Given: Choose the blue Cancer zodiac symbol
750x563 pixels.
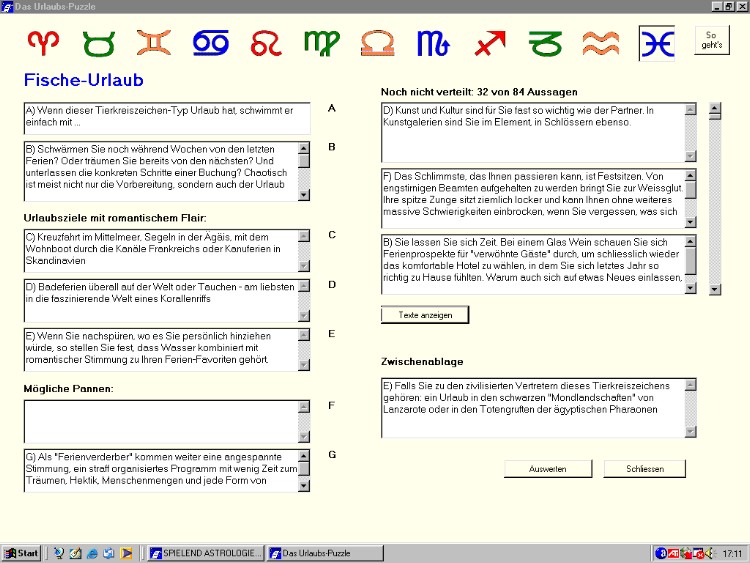Looking at the screenshot, I should (x=211, y=43).
